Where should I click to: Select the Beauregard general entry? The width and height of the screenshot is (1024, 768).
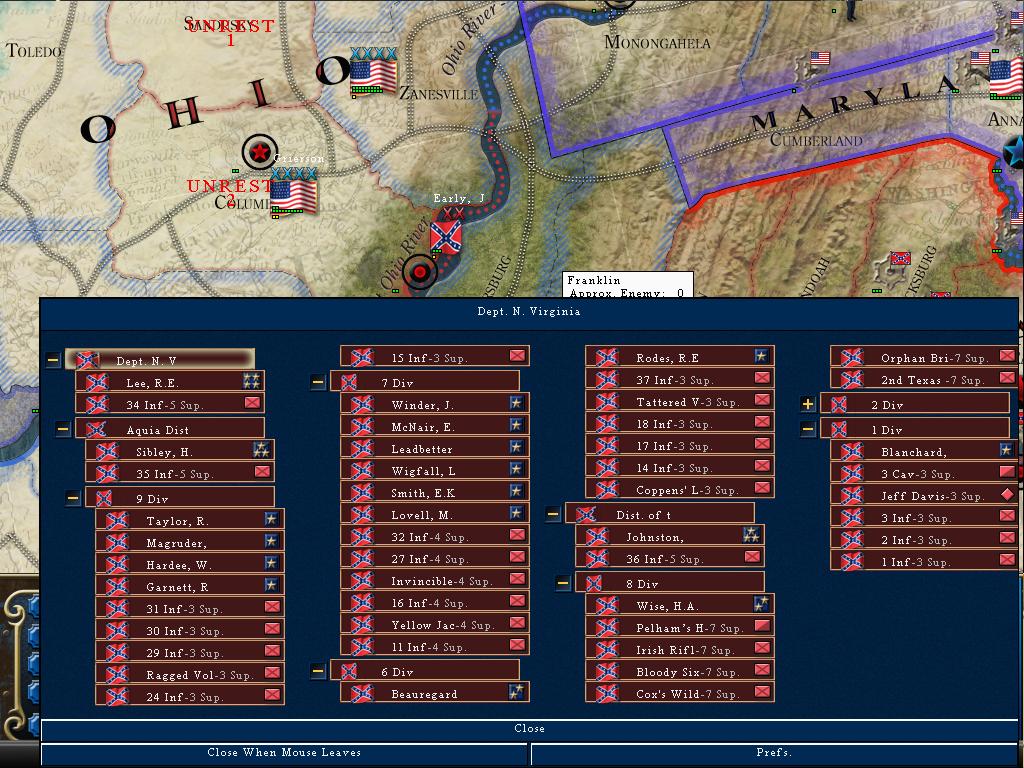pos(434,694)
